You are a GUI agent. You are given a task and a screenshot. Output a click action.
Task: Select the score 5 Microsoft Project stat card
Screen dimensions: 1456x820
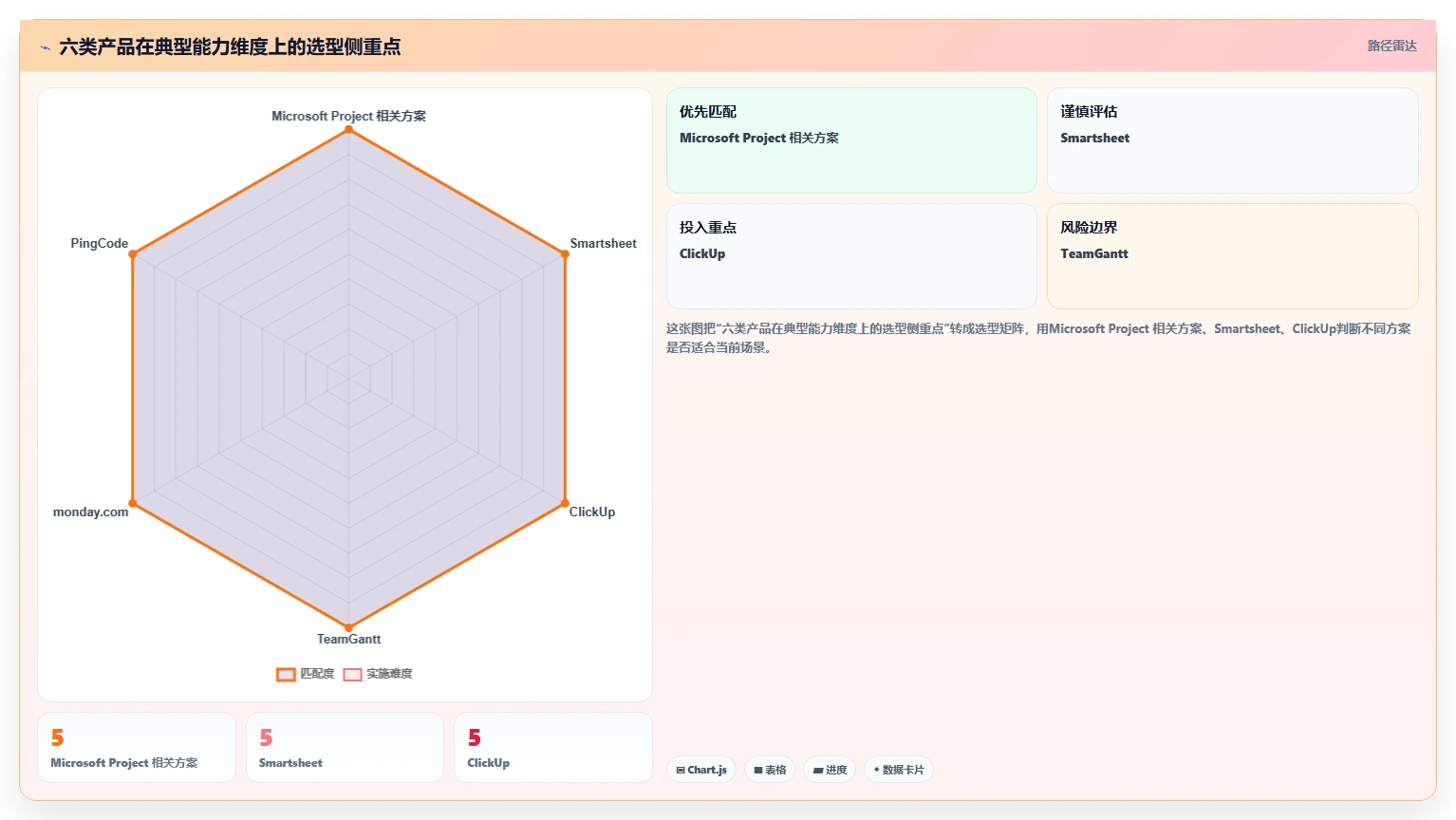tap(137, 748)
